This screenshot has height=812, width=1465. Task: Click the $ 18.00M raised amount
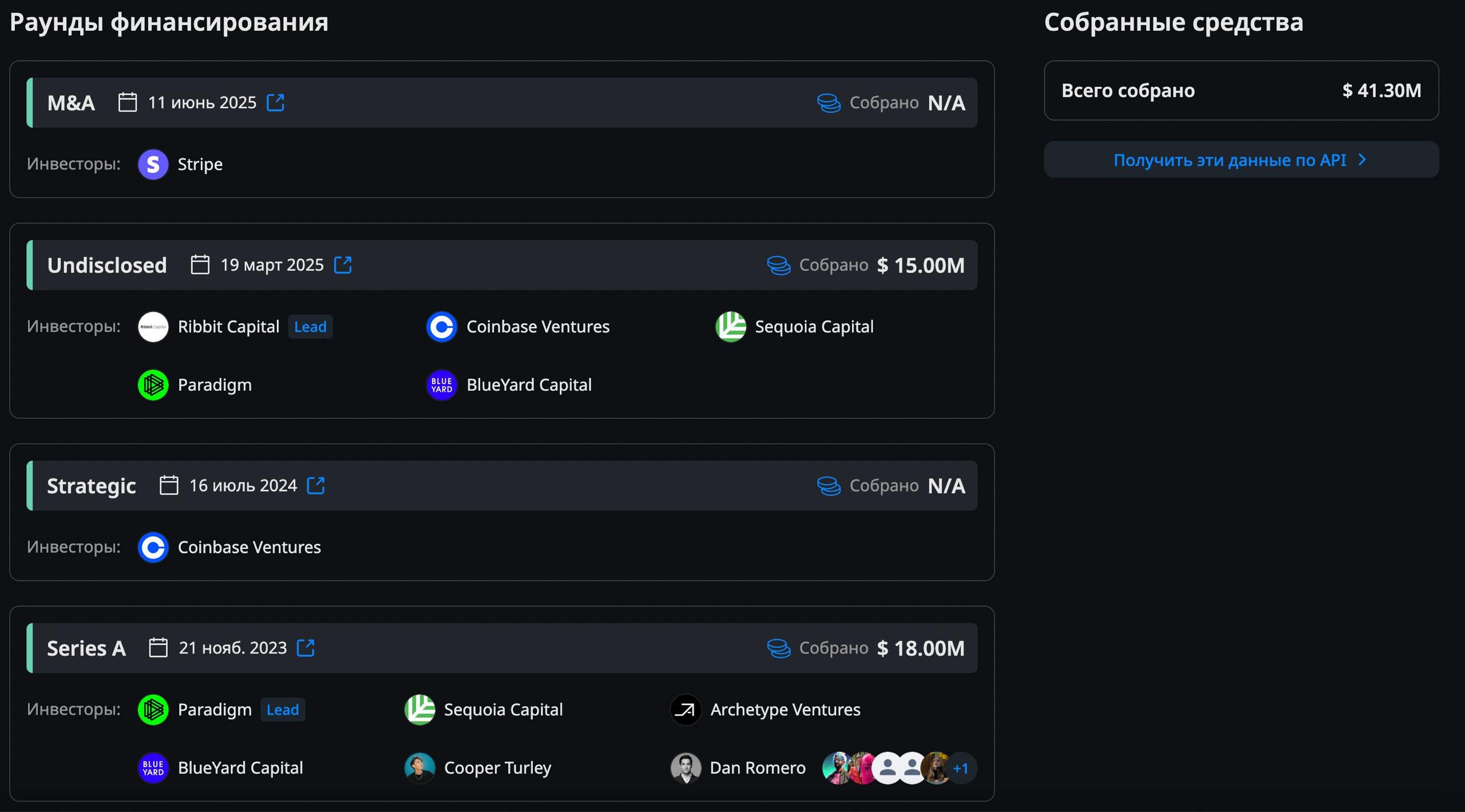921,648
